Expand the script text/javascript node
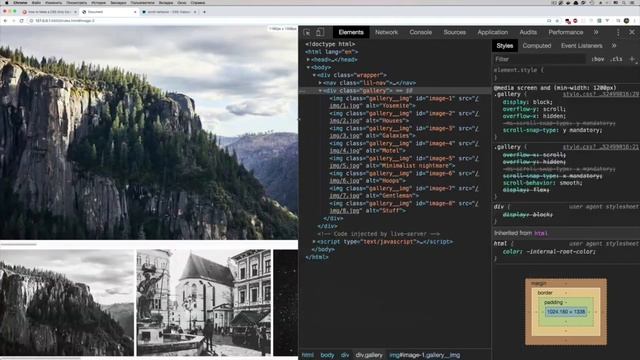Screen dimensions: 640x360 (314, 242)
